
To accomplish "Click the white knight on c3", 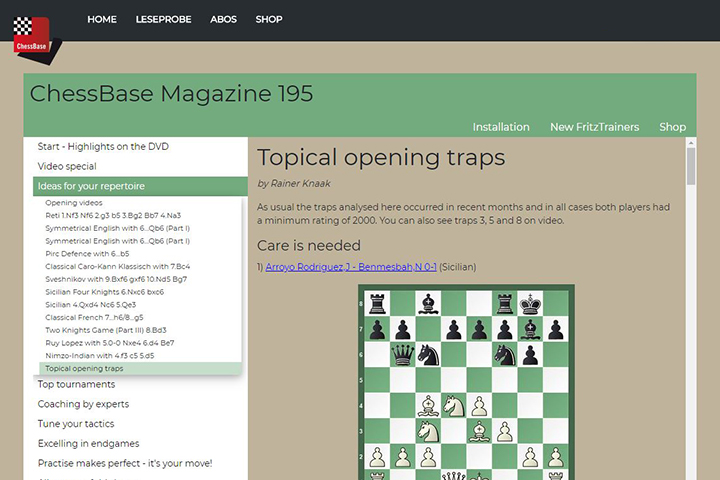I will click(x=428, y=432).
